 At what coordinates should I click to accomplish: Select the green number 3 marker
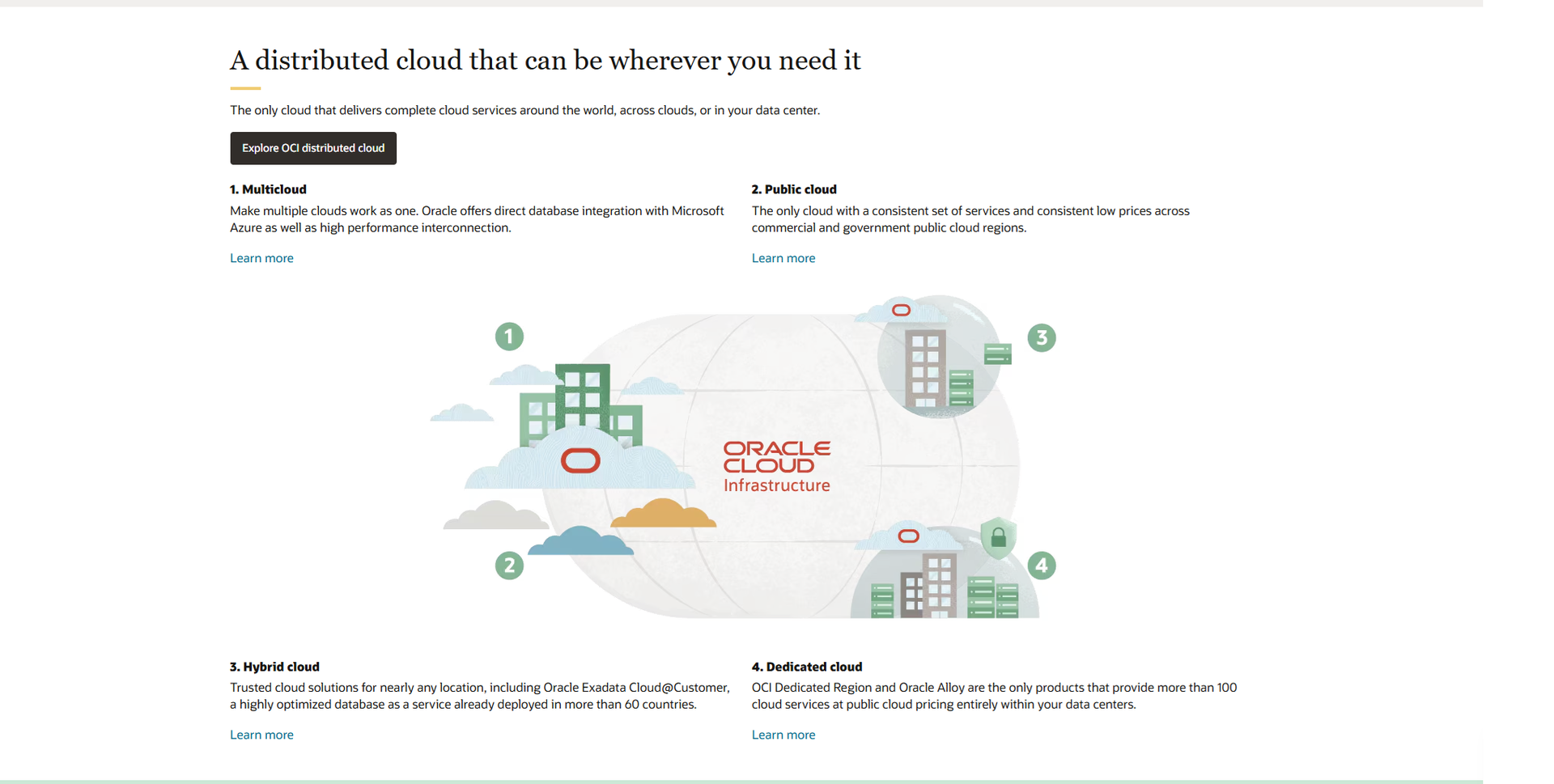tap(1041, 337)
